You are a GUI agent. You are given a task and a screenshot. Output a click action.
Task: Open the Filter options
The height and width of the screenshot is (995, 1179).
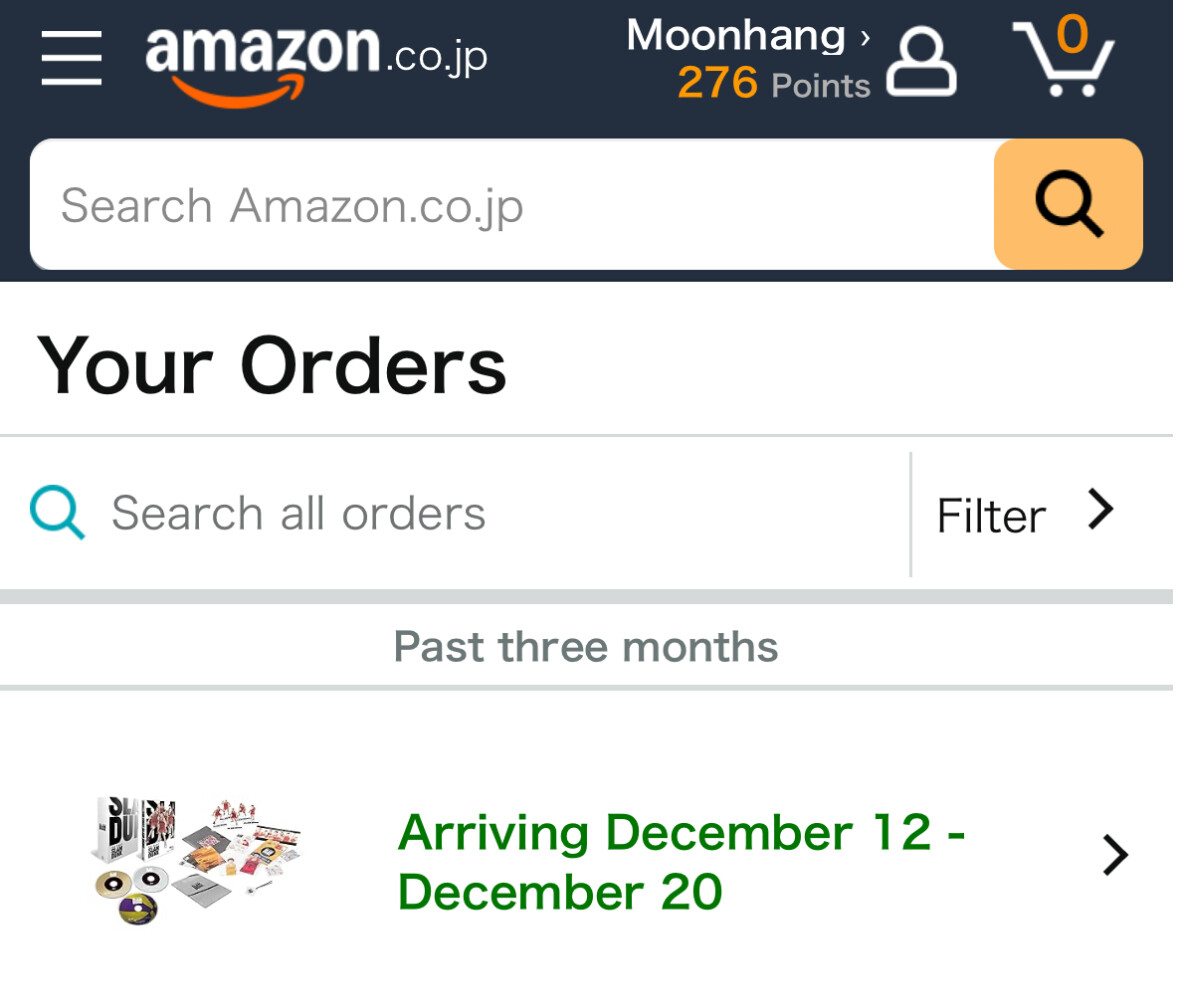(x=991, y=516)
